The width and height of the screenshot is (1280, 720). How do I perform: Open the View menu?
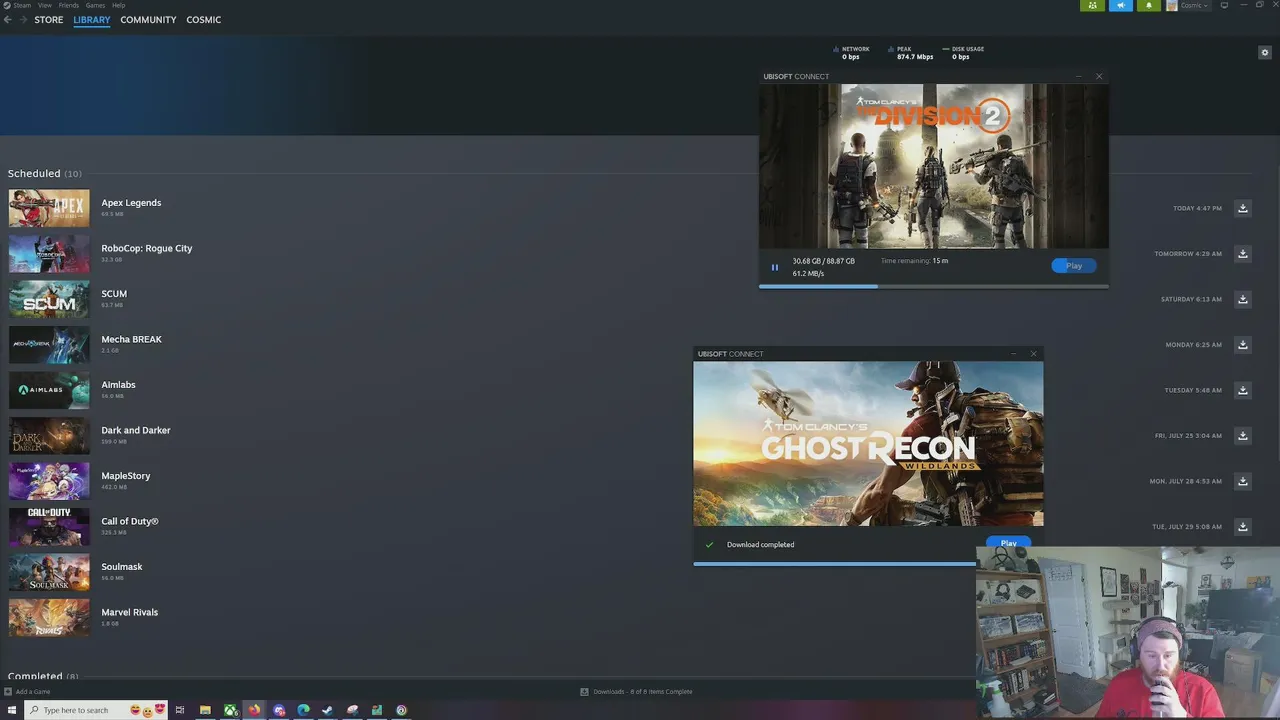click(45, 5)
